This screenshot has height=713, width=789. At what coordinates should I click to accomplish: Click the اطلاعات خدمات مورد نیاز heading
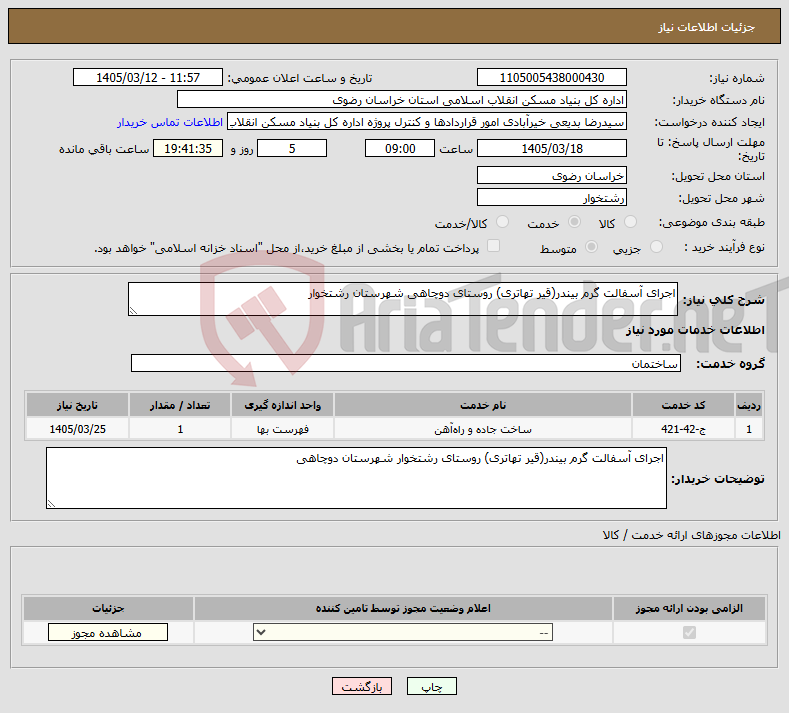(x=695, y=330)
